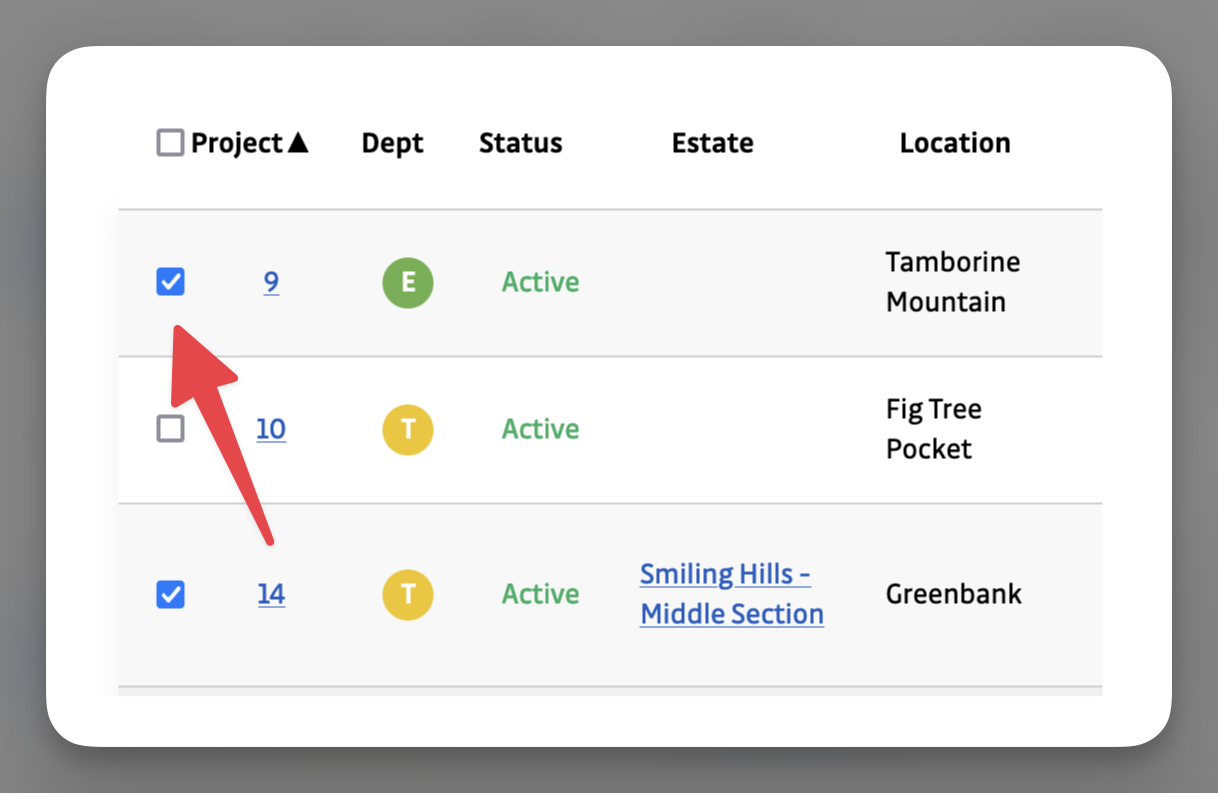Click the Status column header
Image resolution: width=1218 pixels, height=793 pixels.
520,142
